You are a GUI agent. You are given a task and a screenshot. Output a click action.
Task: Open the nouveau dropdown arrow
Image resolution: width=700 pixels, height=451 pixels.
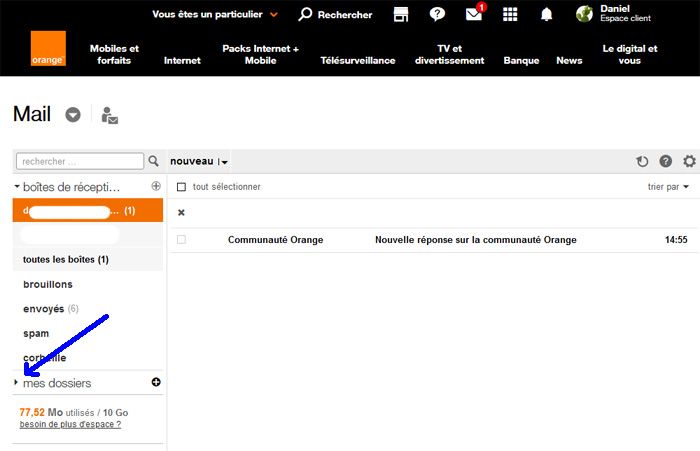(x=224, y=162)
